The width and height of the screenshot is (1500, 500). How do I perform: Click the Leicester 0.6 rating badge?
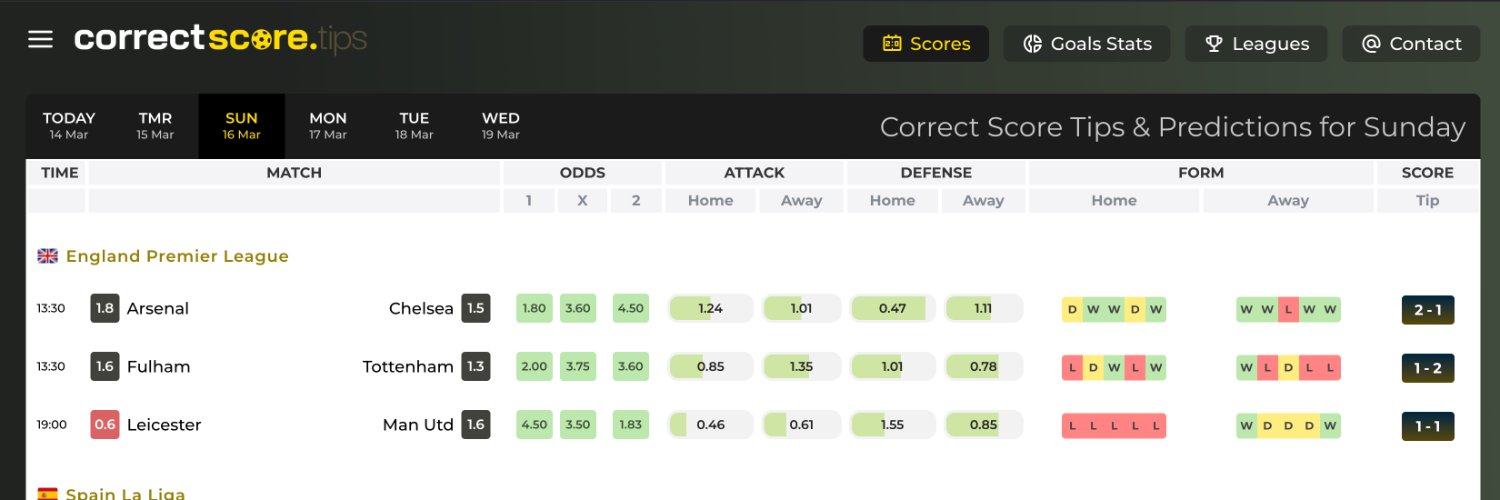tap(104, 424)
